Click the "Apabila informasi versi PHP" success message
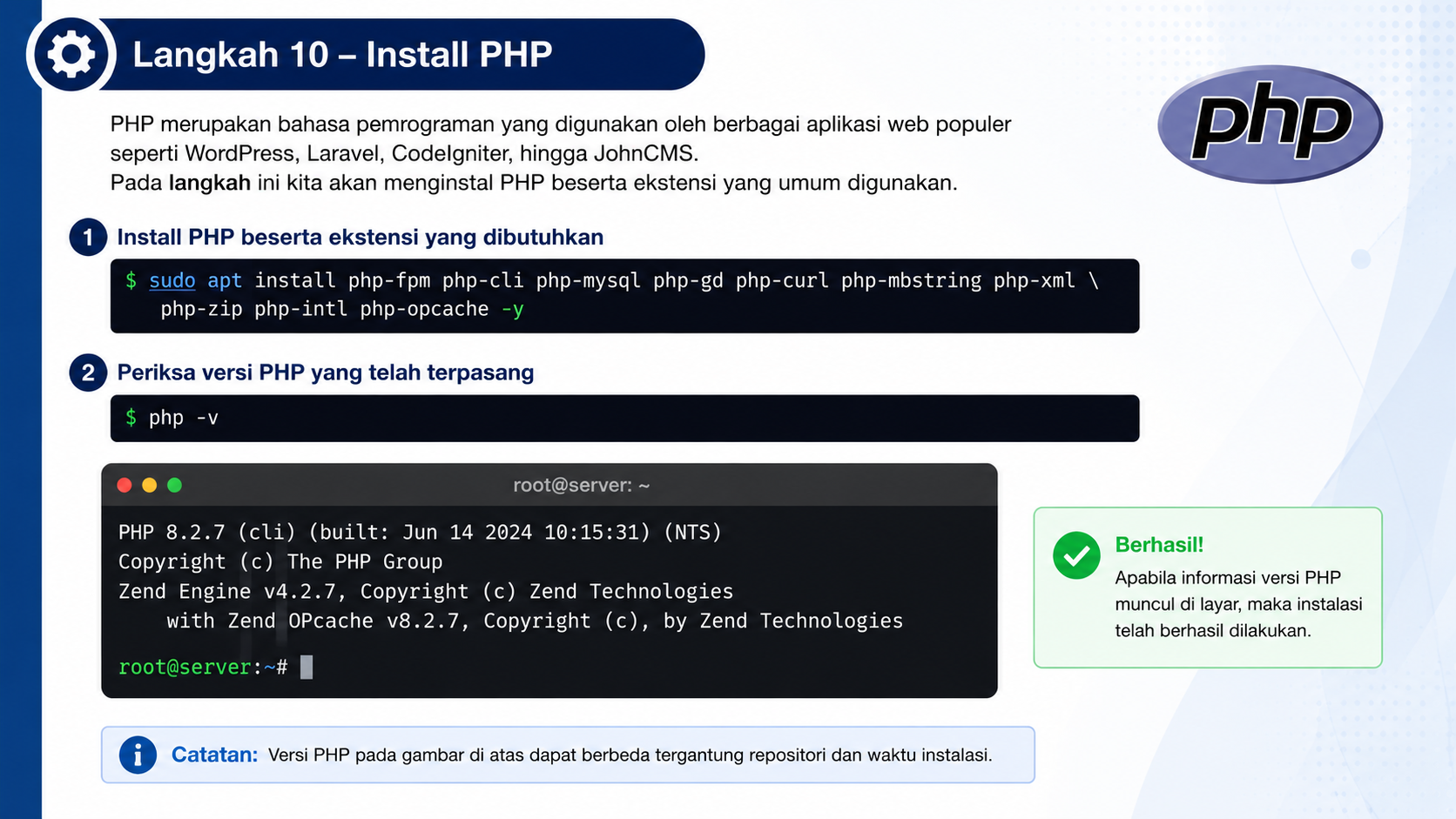This screenshot has height=819, width=1456. point(1238,604)
